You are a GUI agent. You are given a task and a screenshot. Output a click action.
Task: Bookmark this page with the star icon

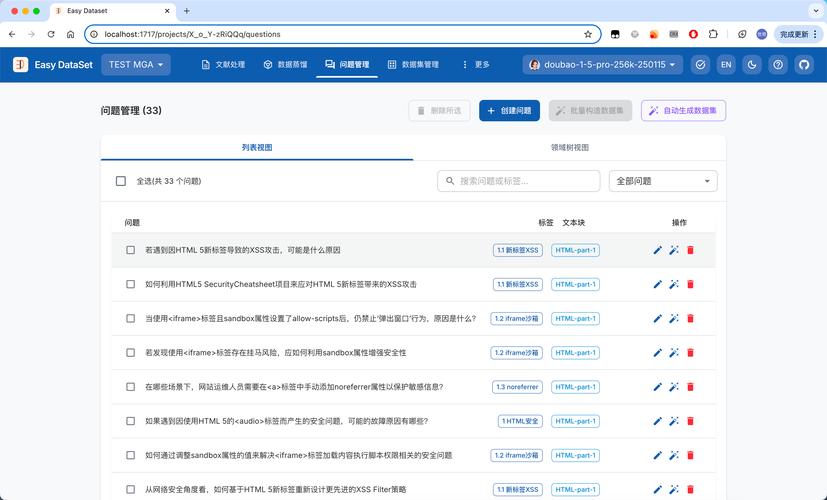click(x=588, y=34)
